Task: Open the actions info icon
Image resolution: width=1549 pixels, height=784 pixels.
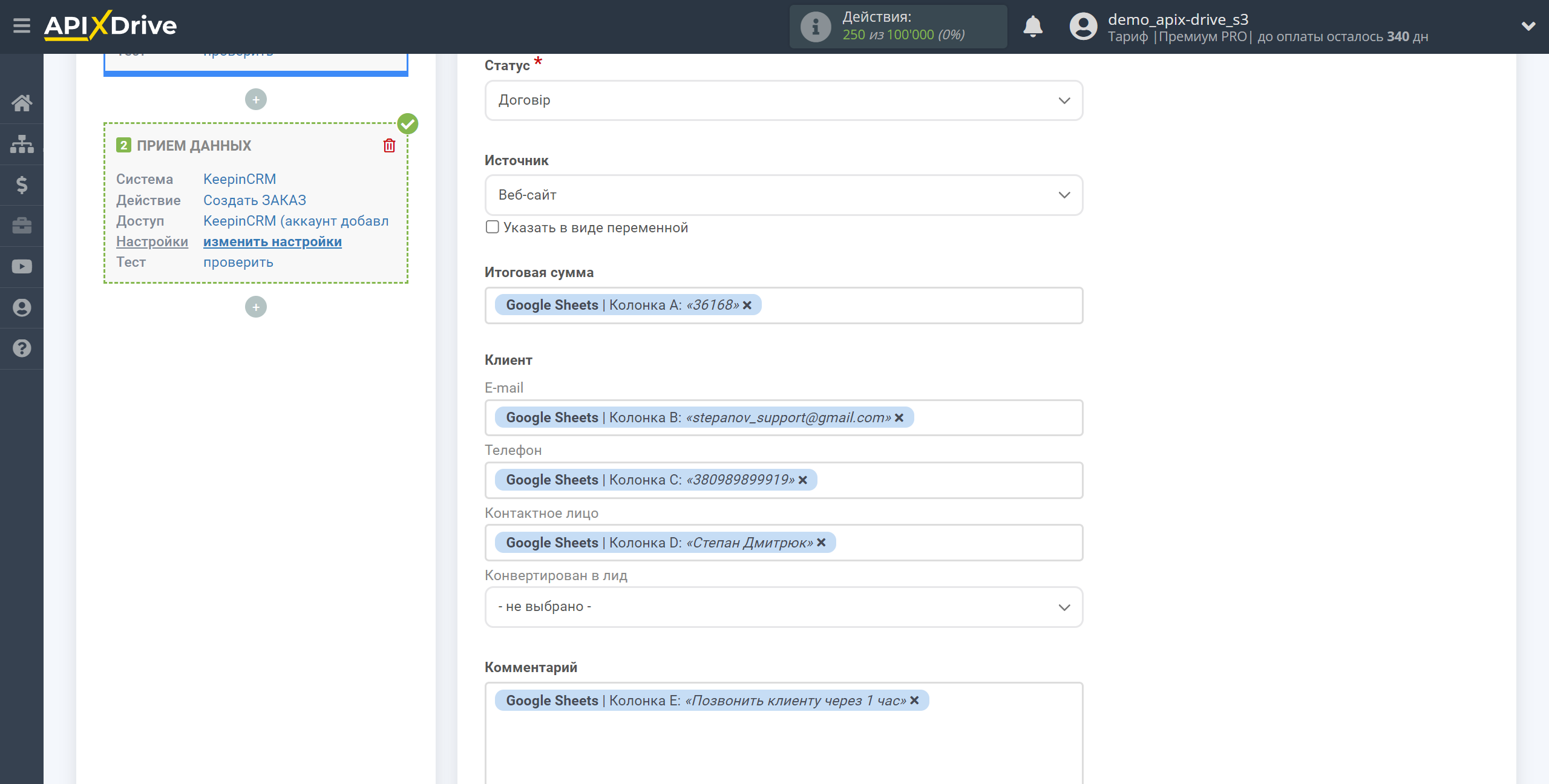Action: coord(816,27)
